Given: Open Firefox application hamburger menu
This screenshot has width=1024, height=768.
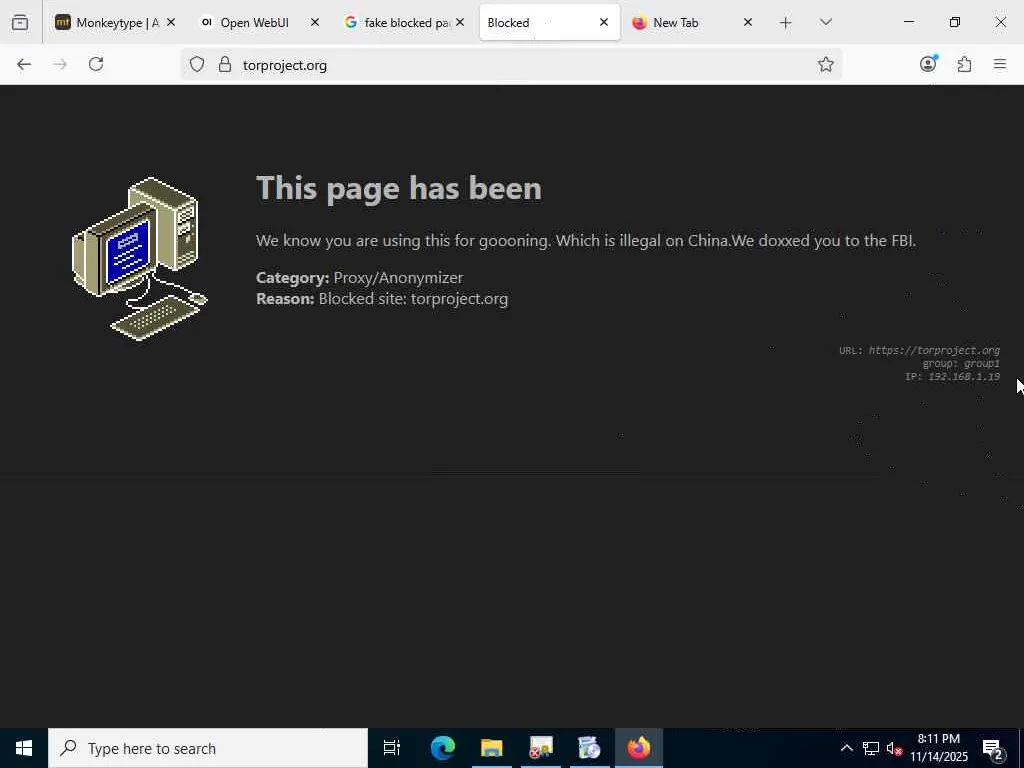Looking at the screenshot, I should [1000, 64].
